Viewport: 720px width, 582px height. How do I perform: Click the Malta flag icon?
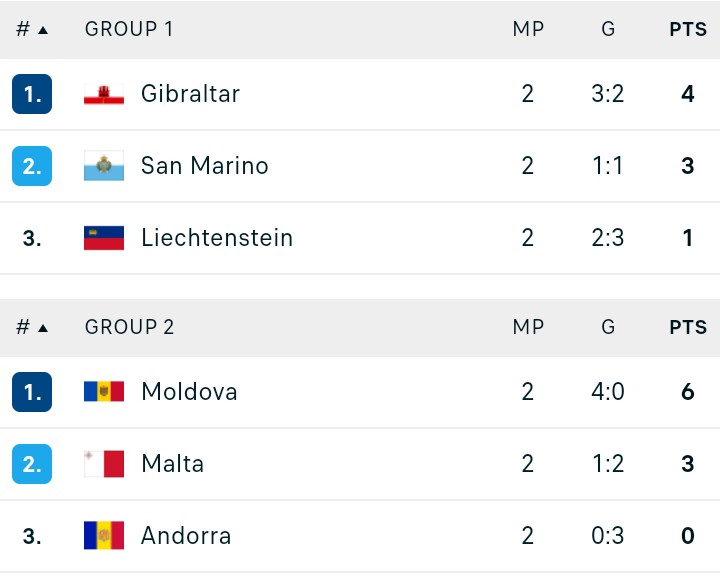tap(104, 464)
